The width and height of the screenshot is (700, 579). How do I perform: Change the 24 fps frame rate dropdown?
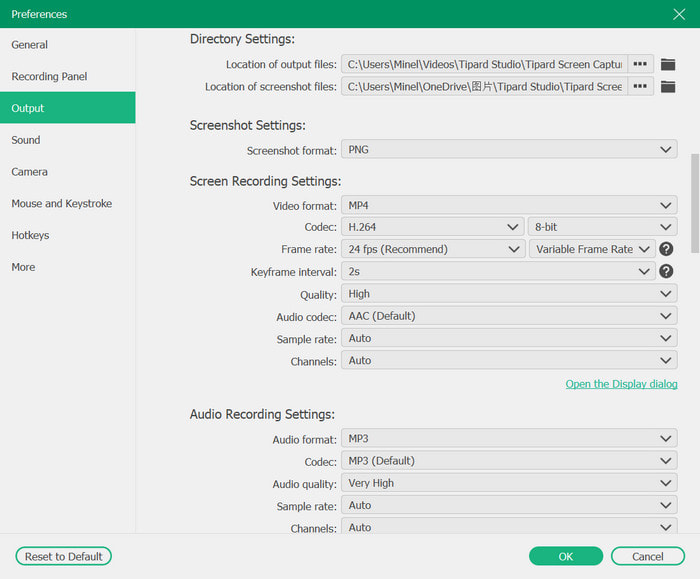tap(432, 249)
